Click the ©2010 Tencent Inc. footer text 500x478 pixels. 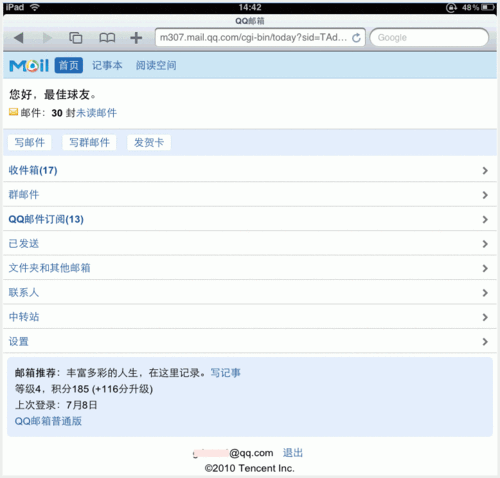(250, 468)
